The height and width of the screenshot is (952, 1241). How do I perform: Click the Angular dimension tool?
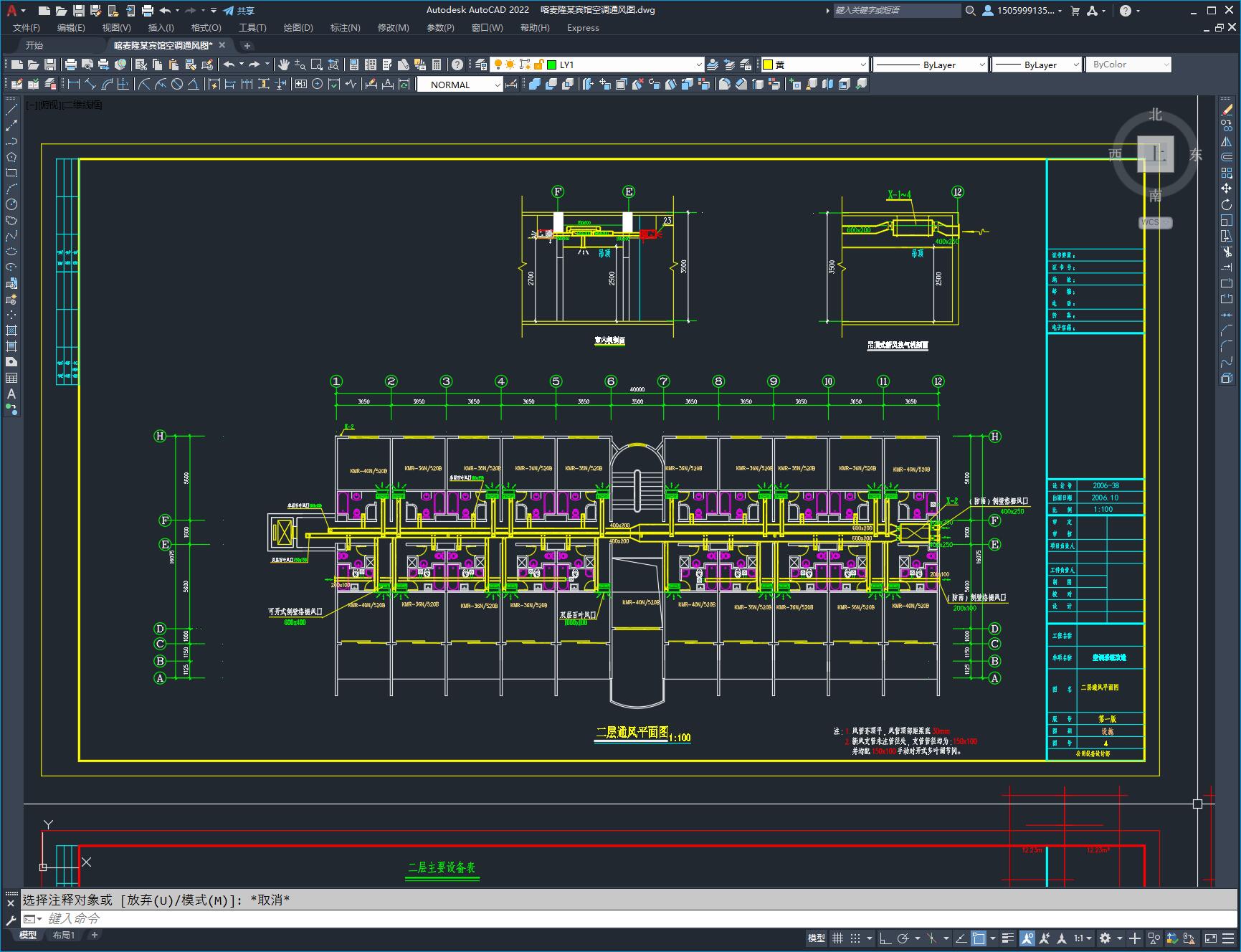(x=193, y=85)
